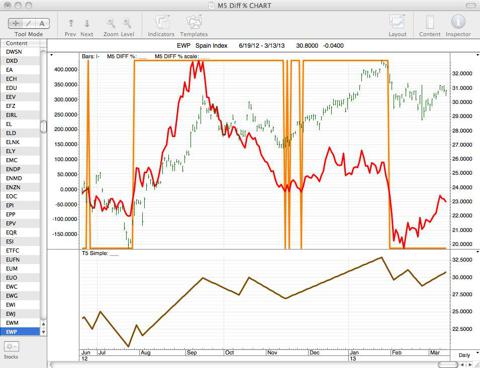Screen dimensions: 480x368
Task: Select DWSN in the symbol list
Action: 20,52
